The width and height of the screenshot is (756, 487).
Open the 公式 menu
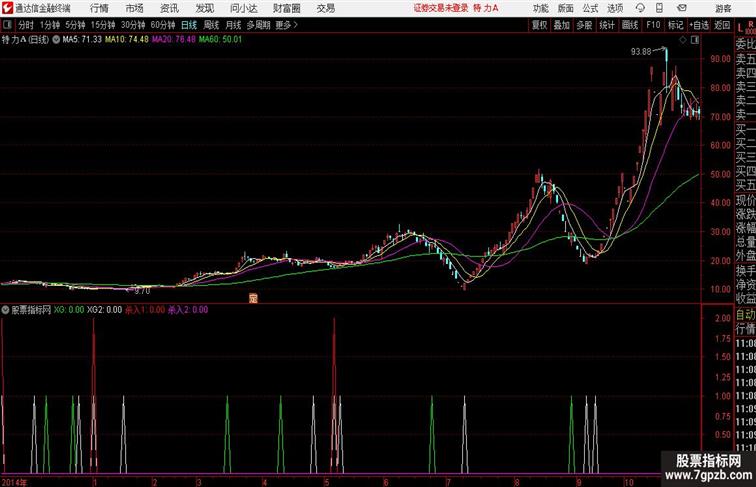tap(590, 8)
